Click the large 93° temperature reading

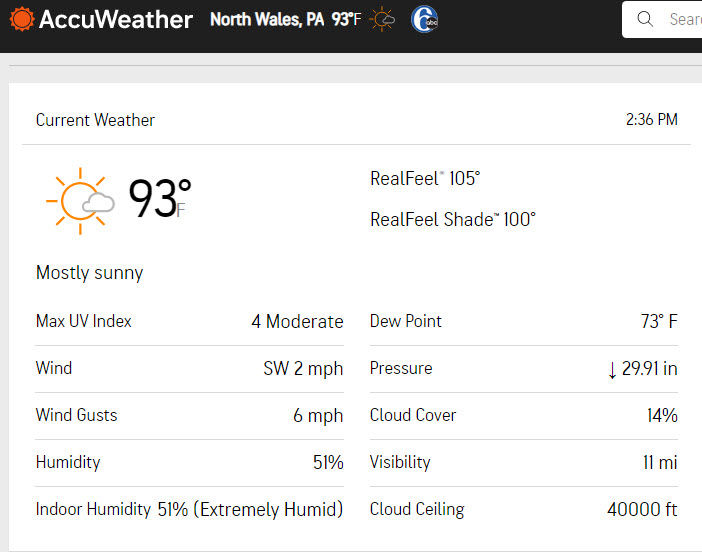tap(160, 198)
